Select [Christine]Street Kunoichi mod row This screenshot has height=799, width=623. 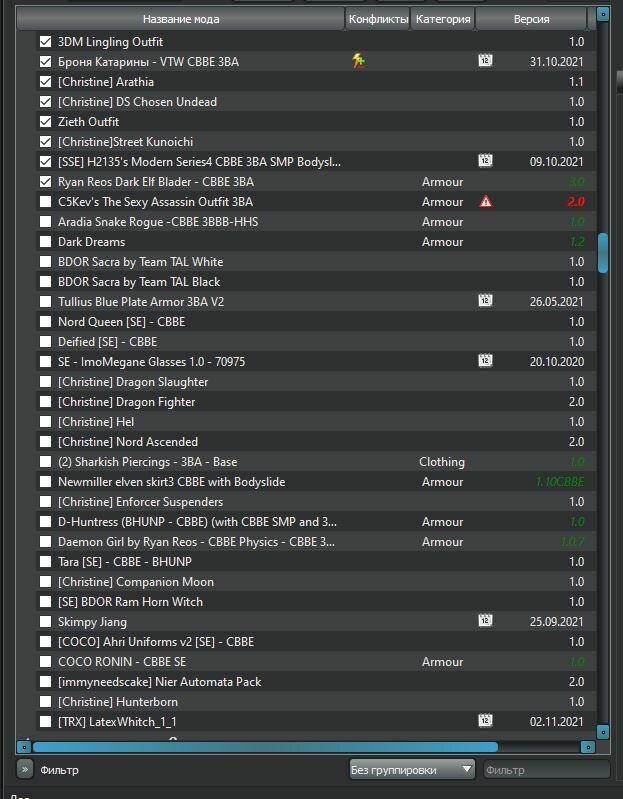coord(316,142)
